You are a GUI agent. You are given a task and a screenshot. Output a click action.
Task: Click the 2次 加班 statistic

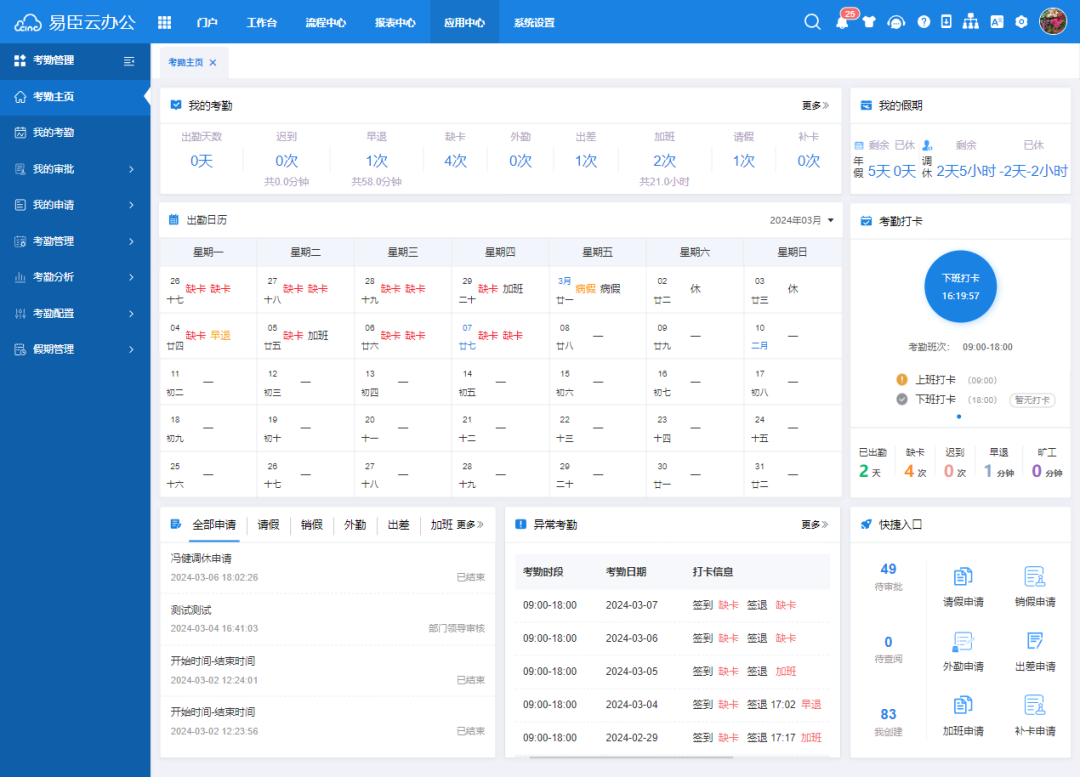point(664,159)
